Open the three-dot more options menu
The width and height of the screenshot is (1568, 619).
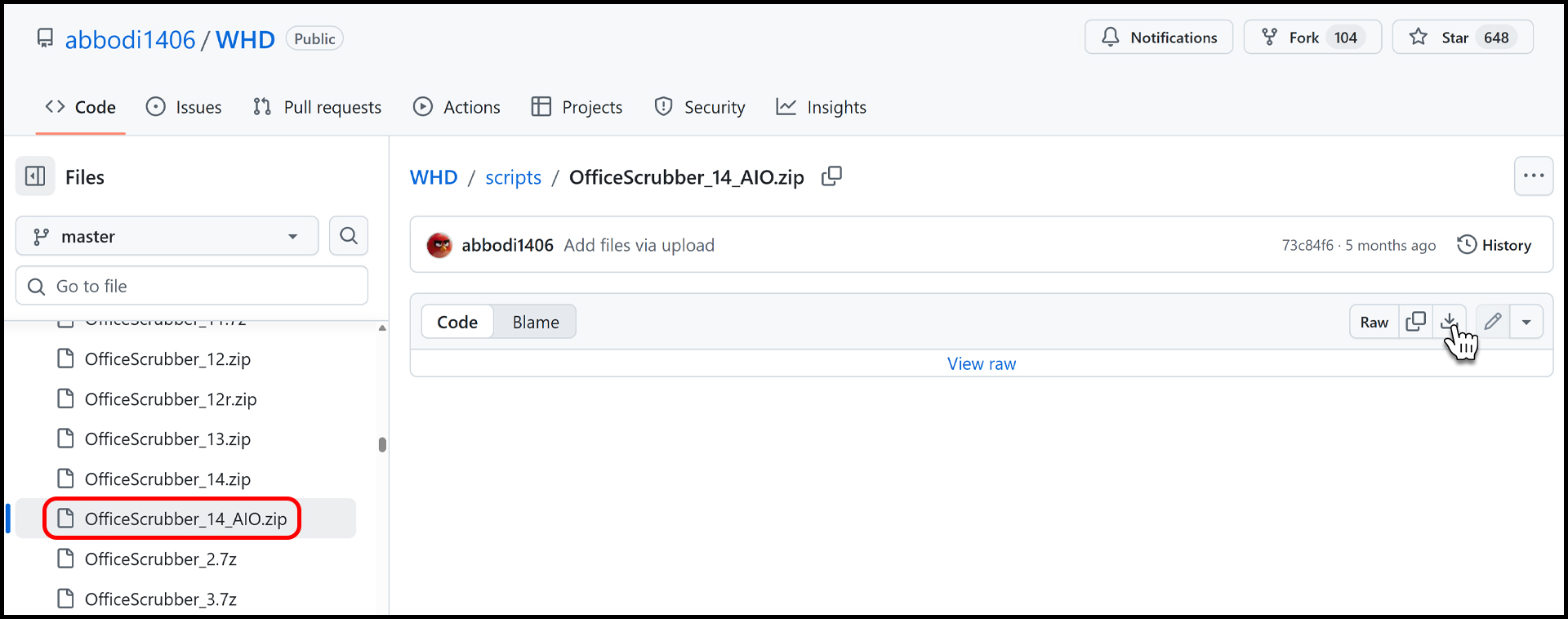pos(1533,176)
